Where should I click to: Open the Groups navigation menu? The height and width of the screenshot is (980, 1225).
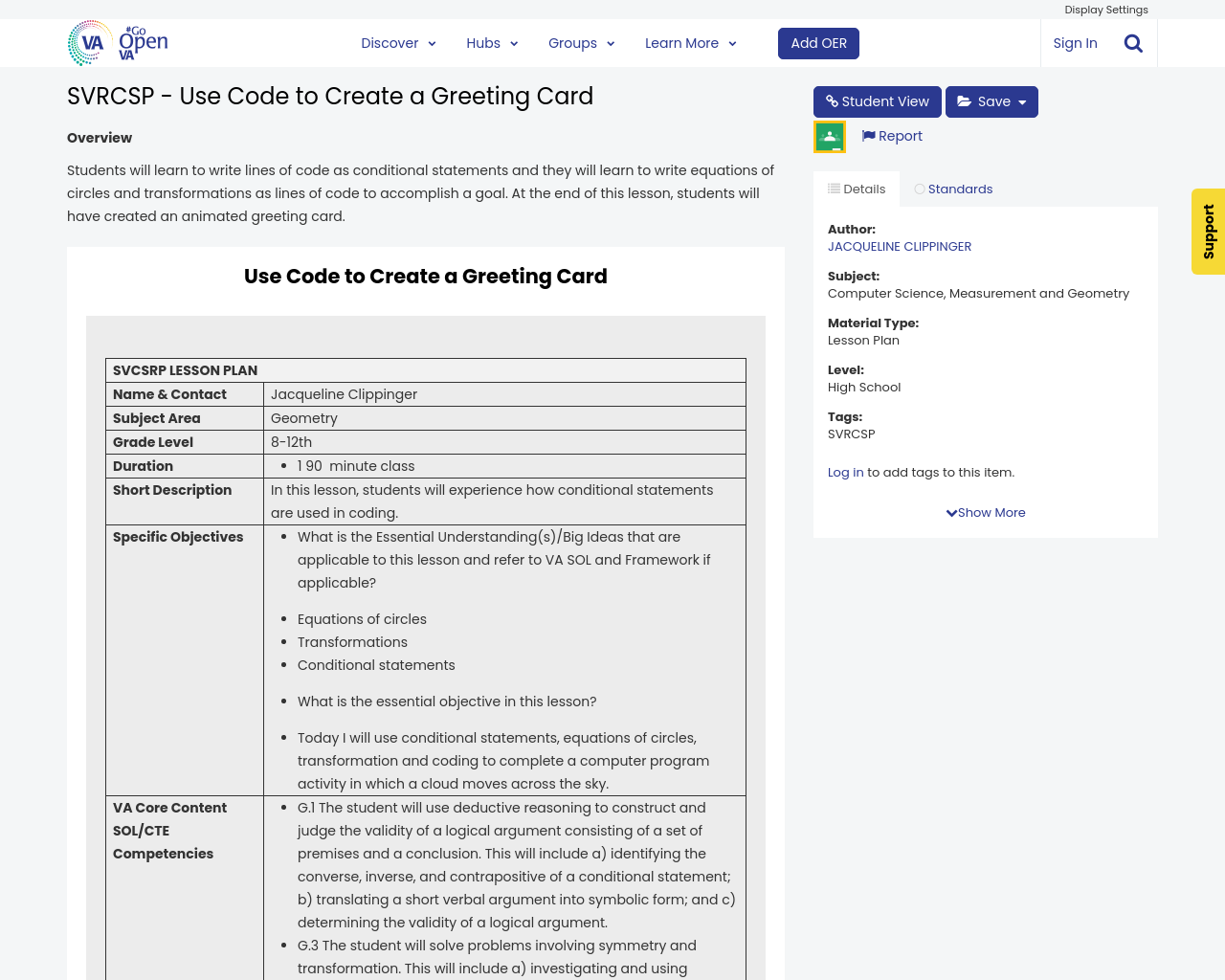pyautogui.click(x=581, y=43)
